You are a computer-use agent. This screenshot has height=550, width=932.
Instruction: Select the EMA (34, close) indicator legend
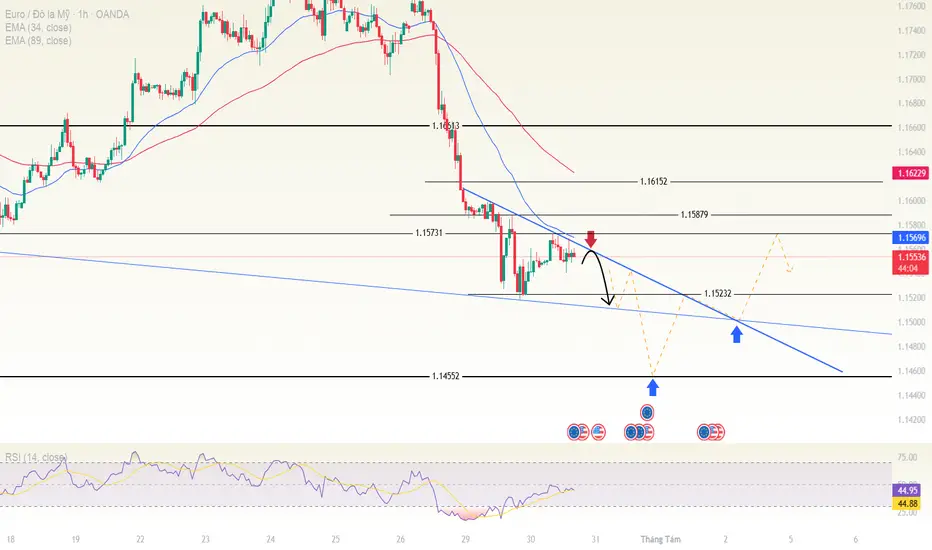point(38,27)
